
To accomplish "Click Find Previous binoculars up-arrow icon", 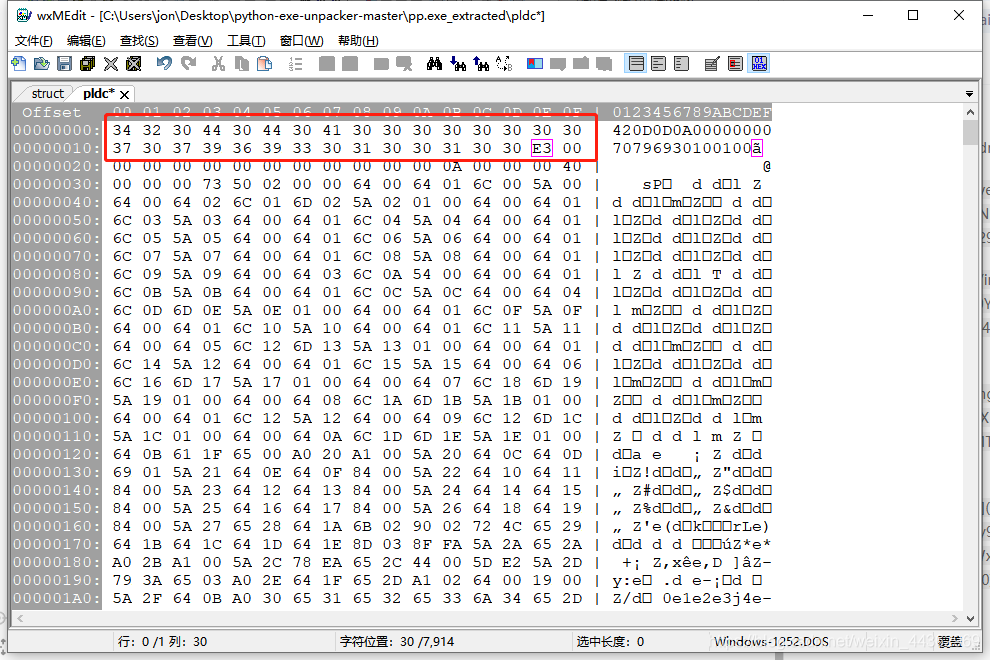I will coord(481,64).
